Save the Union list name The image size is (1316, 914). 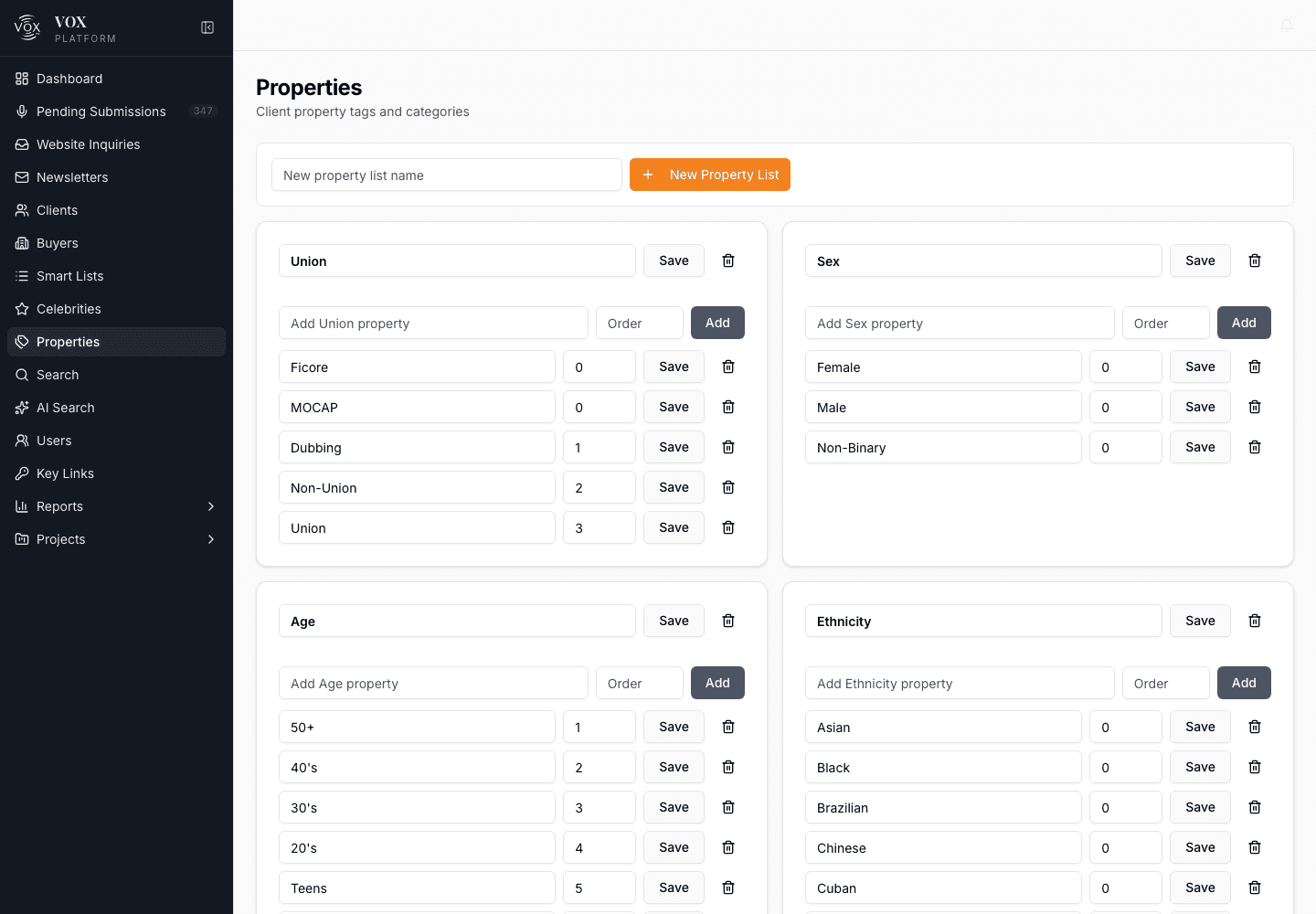(x=674, y=260)
